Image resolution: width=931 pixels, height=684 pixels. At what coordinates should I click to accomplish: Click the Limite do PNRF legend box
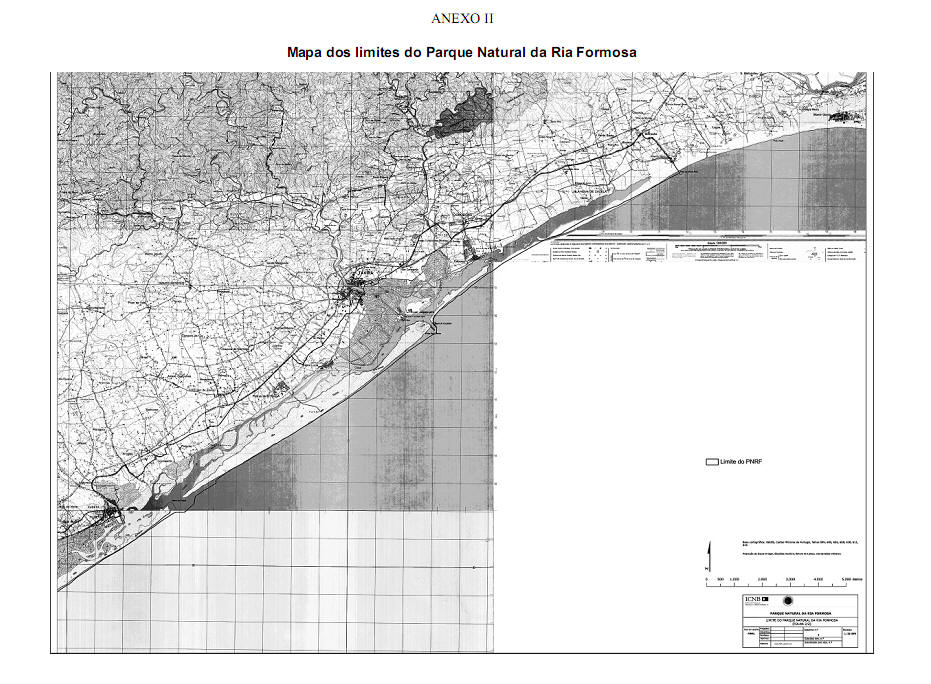[x=711, y=463]
